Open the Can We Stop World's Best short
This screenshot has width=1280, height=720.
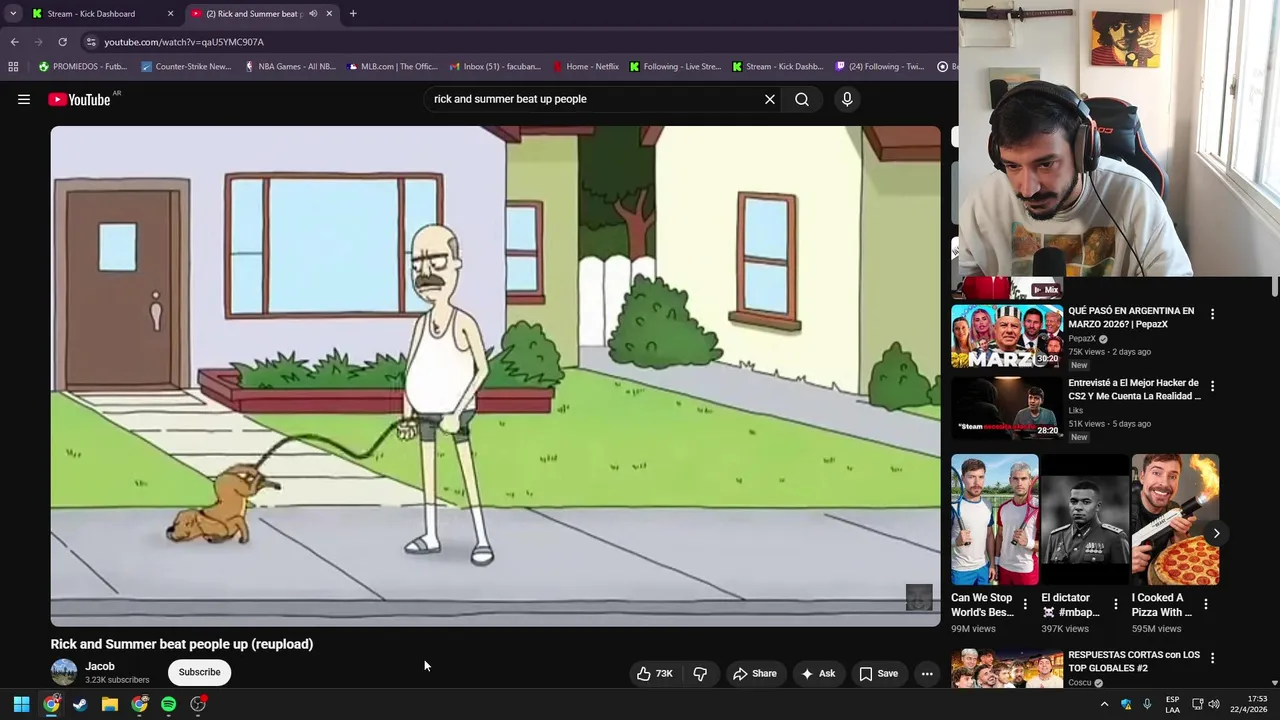995,520
